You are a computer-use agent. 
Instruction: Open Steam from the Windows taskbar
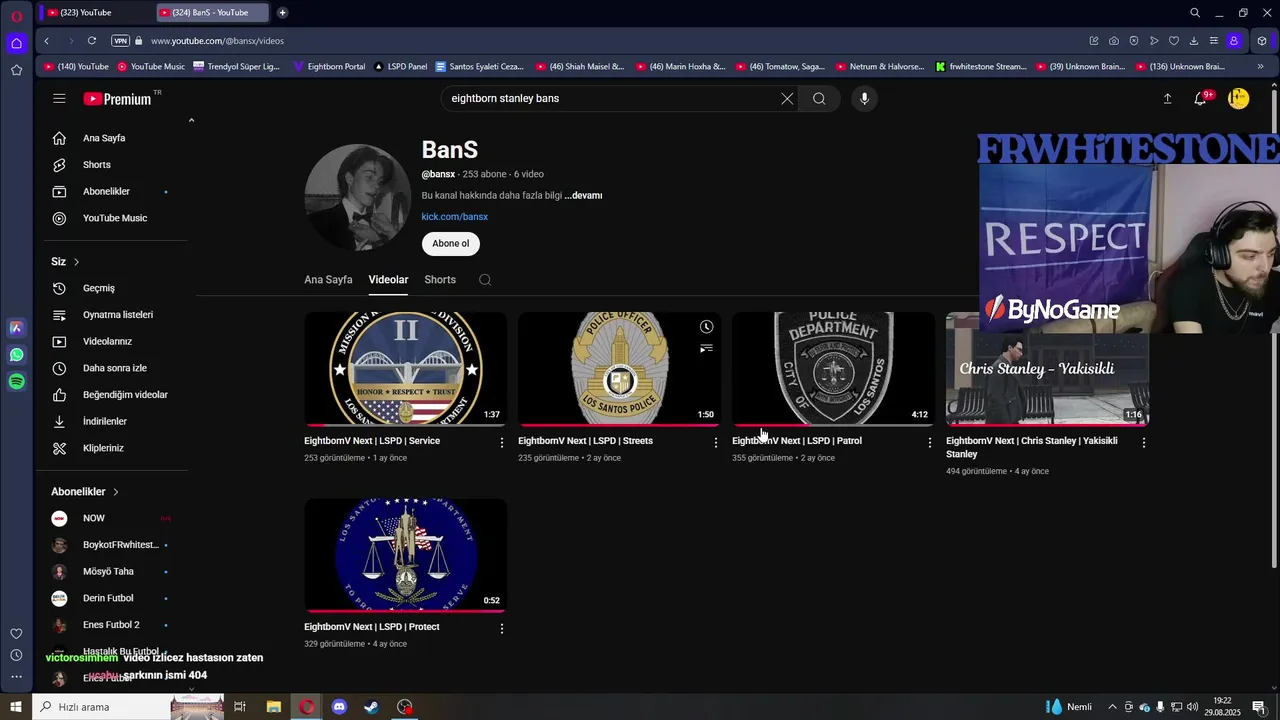pos(371,707)
